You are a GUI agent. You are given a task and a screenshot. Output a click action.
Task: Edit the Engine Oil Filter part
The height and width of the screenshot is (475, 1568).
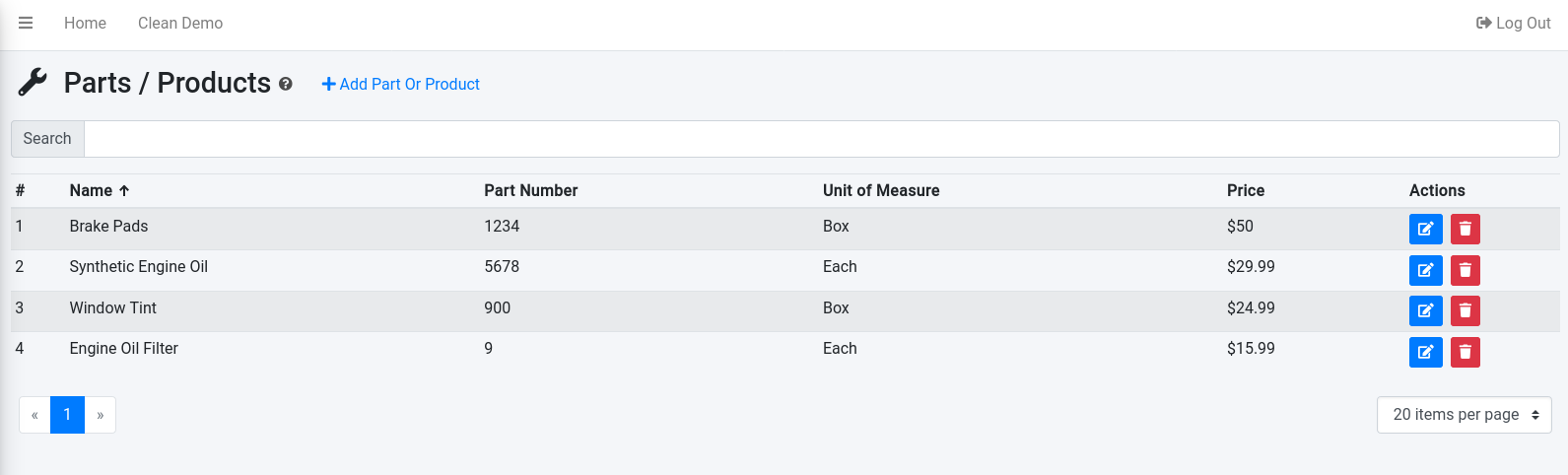(1425, 352)
